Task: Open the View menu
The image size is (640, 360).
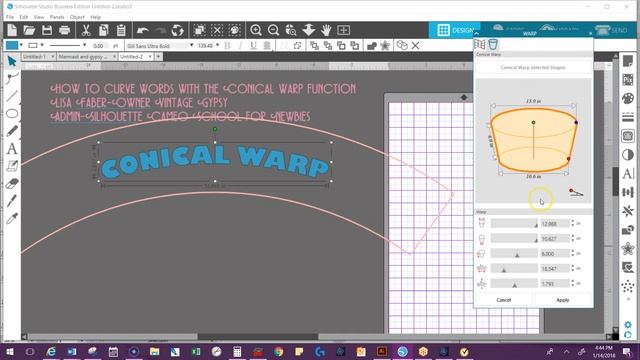Action: (x=39, y=17)
